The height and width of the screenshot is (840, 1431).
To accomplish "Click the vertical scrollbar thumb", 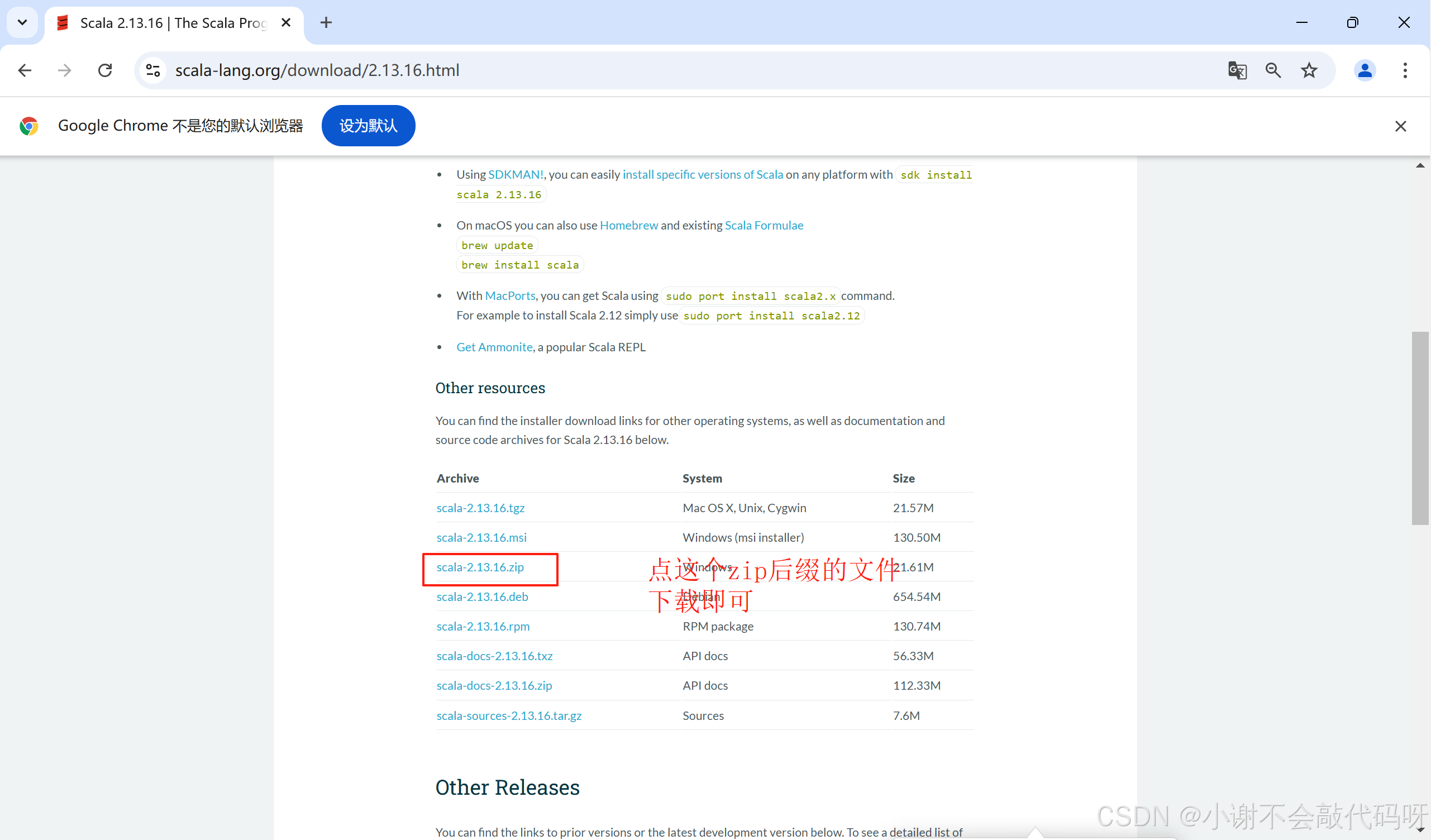I will pos(1420,429).
